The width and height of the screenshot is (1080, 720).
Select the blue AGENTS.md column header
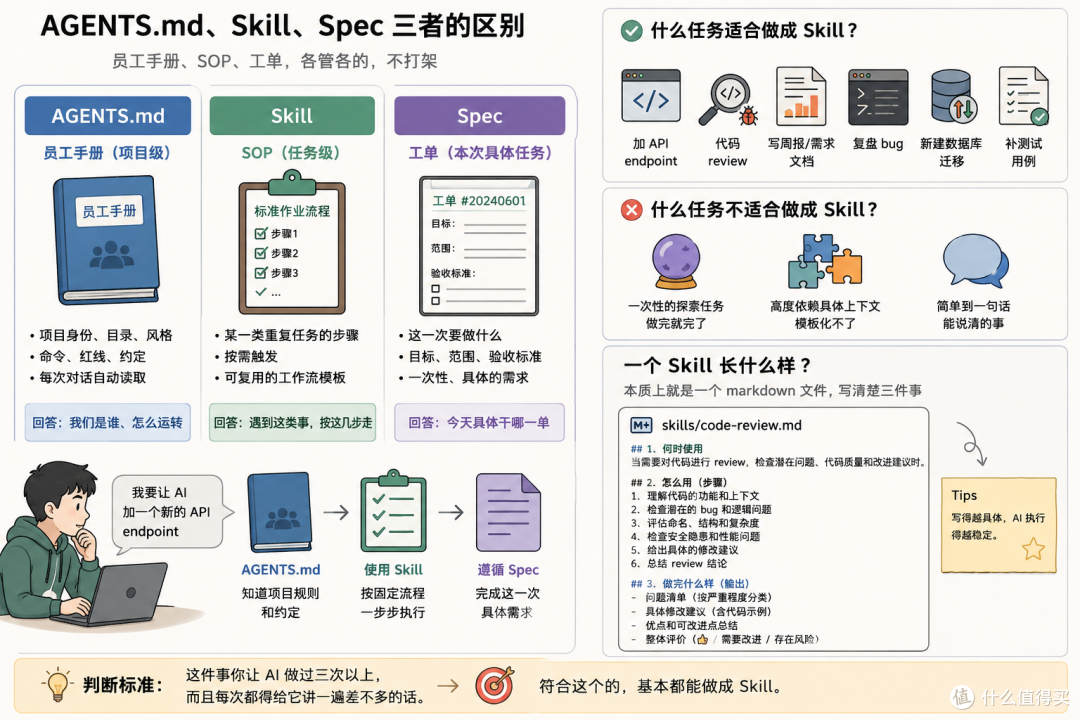coord(108,116)
